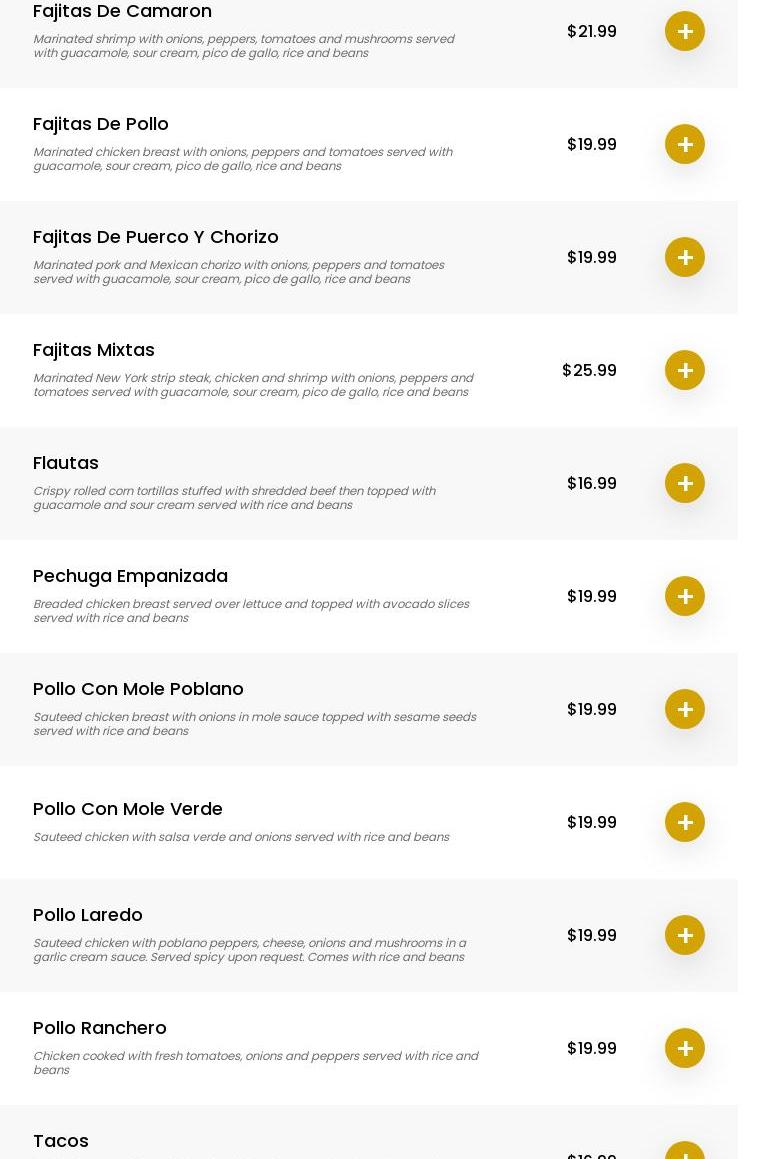The height and width of the screenshot is (1159, 770).
Task: Add Fajitas De Camaron to the order
Action: click(685, 31)
